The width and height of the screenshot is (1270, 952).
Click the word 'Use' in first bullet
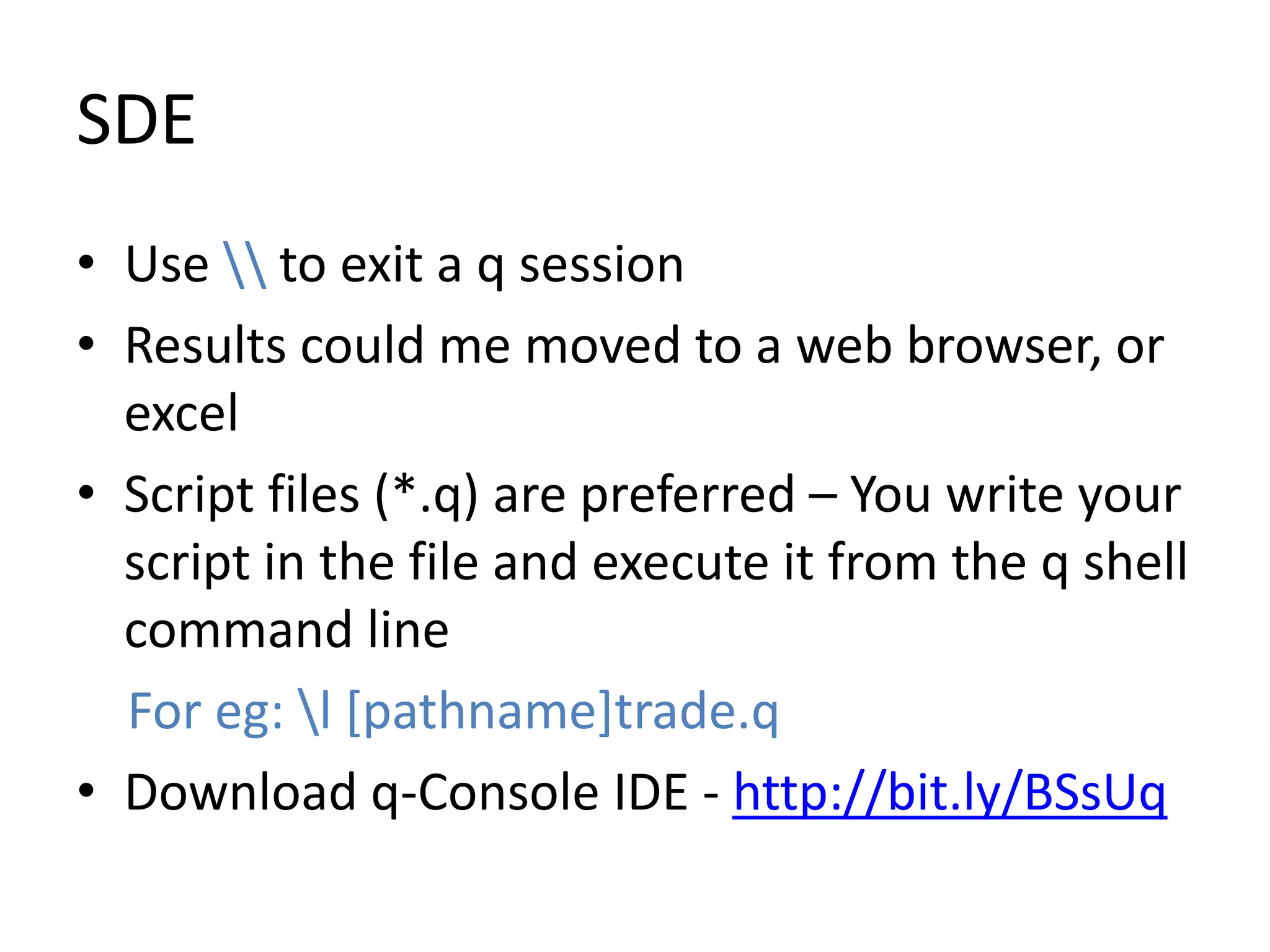(x=167, y=265)
